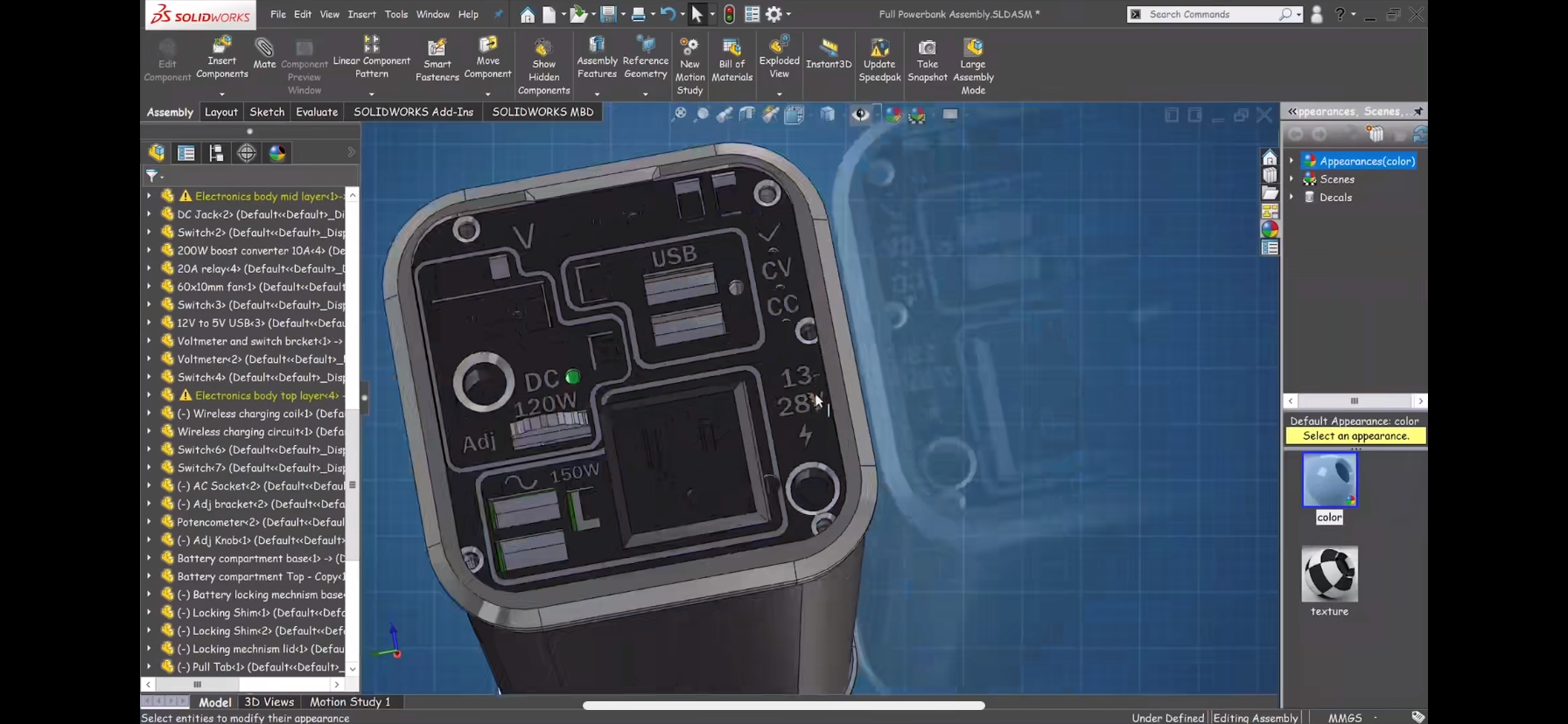1568x724 pixels.
Task: Open the Insert Components dropdown arrow
Action: tap(221, 94)
